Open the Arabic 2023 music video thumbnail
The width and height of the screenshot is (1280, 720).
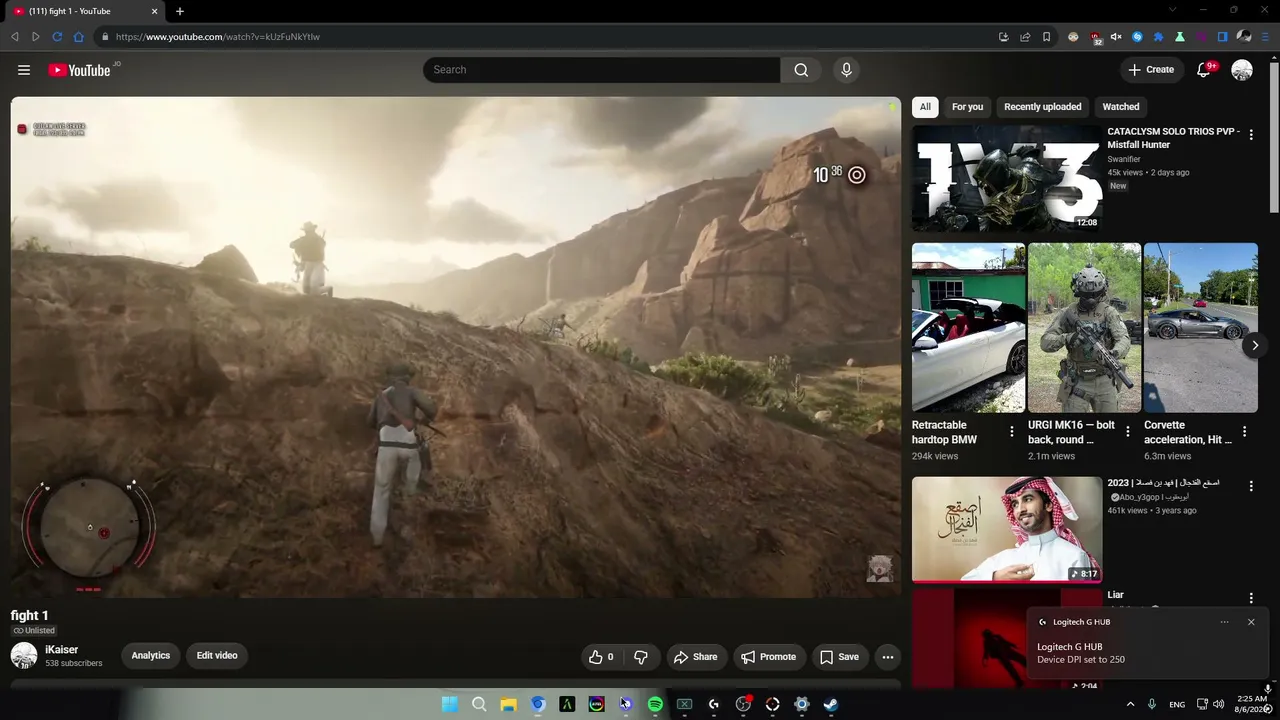[1006, 529]
